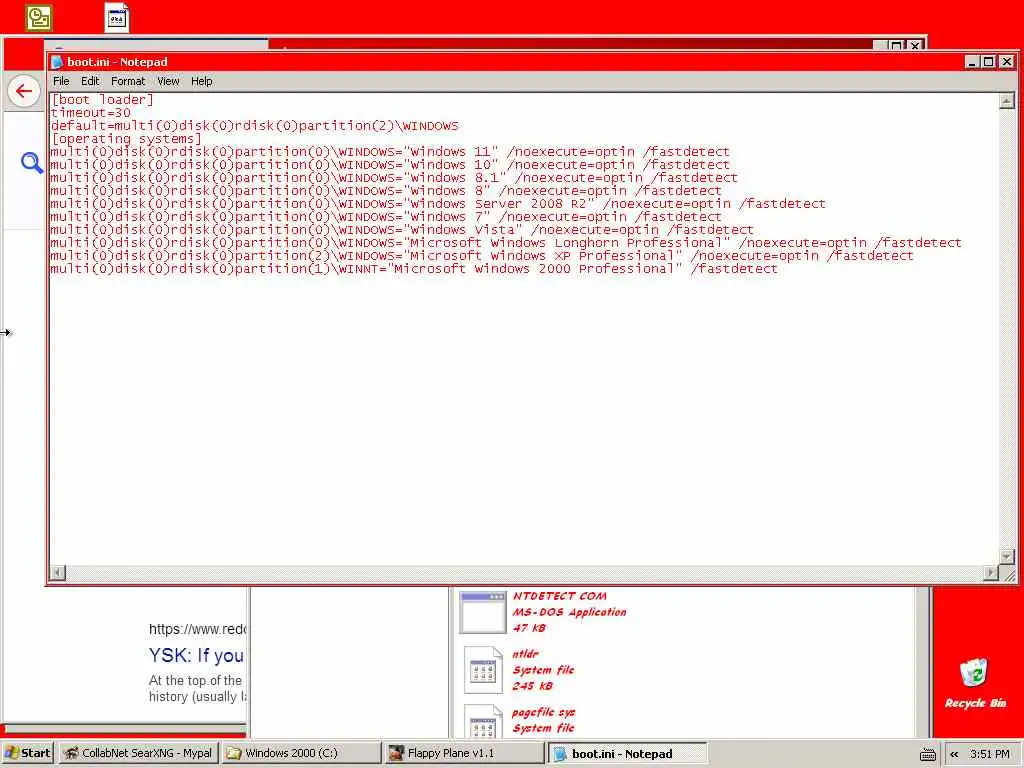Viewport: 1024px width, 768px height.
Task: Click the magnifying glass search icon
Action: (31, 163)
